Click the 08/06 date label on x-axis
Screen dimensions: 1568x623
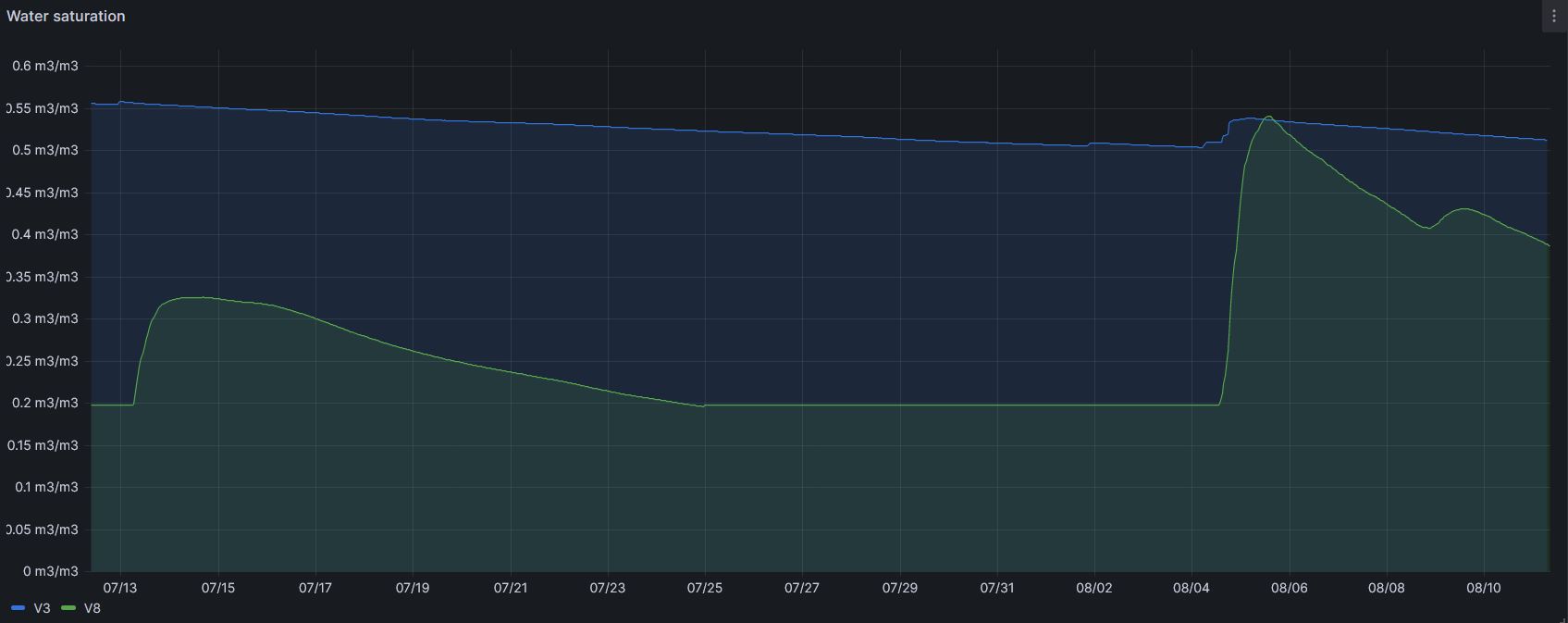(x=1289, y=588)
